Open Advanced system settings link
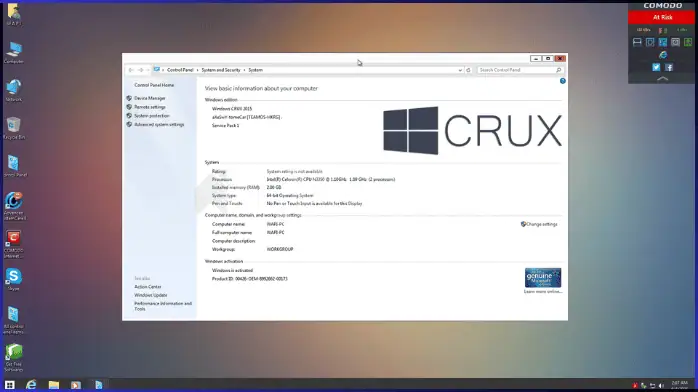 pyautogui.click(x=159, y=125)
